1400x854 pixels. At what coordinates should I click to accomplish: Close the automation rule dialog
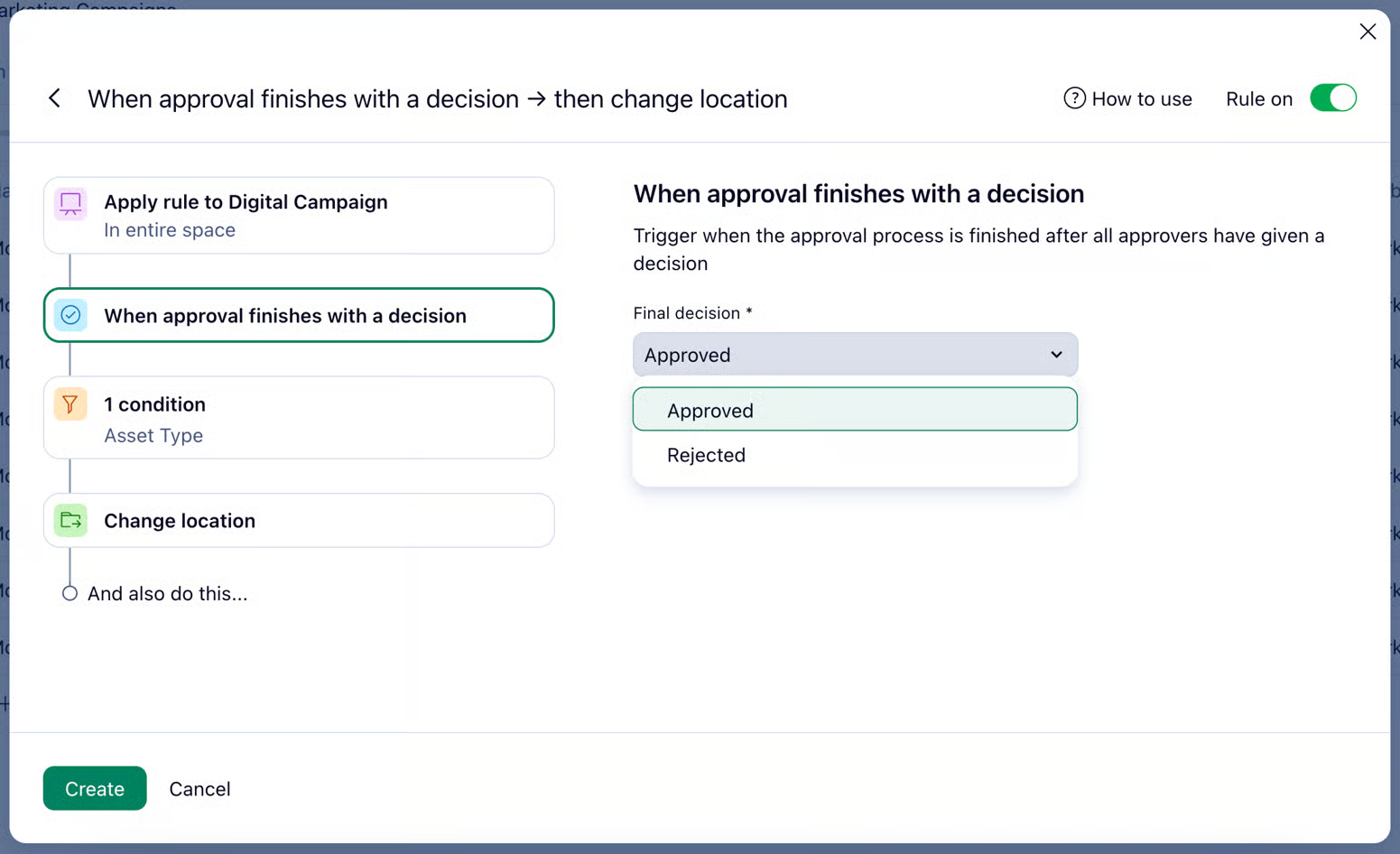coord(1368,32)
